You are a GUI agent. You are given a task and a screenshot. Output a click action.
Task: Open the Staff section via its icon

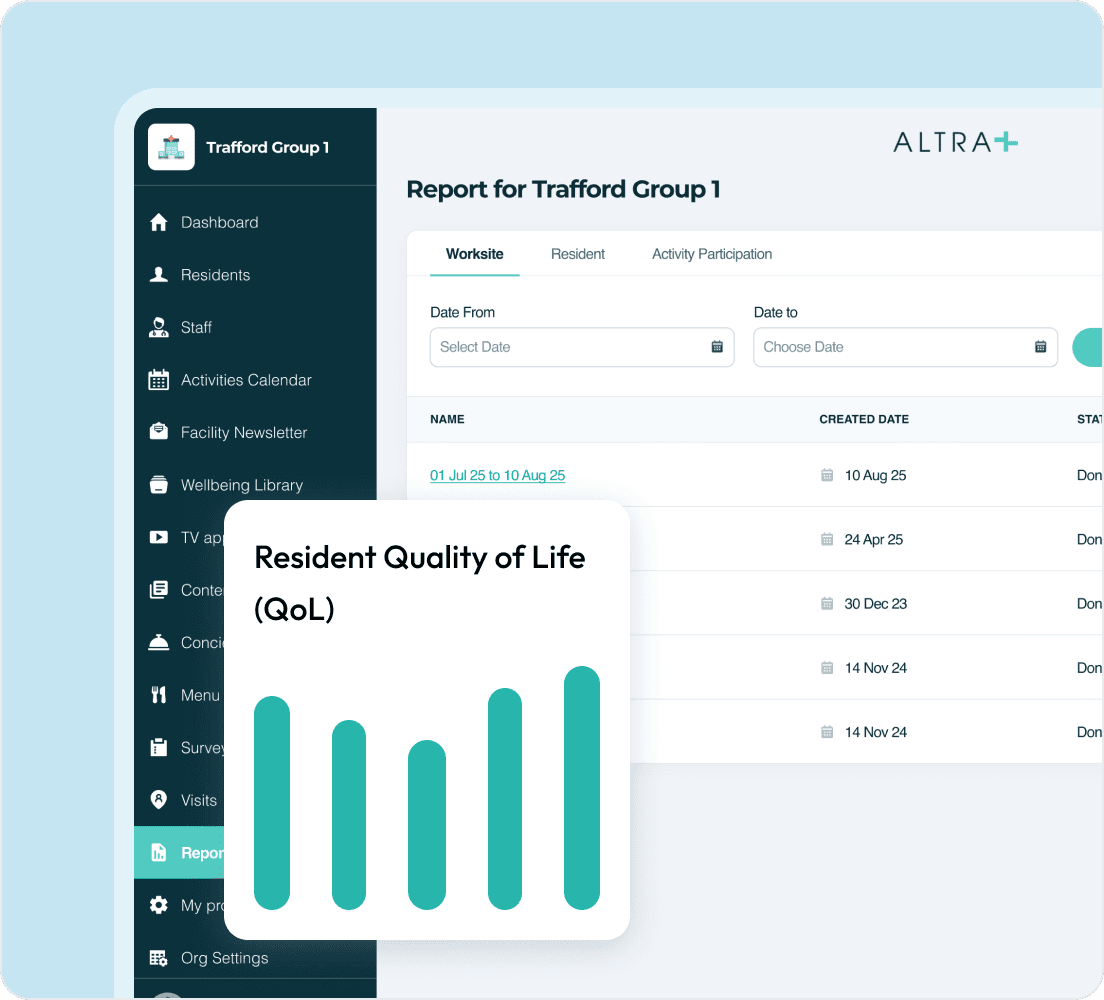pyautogui.click(x=160, y=327)
